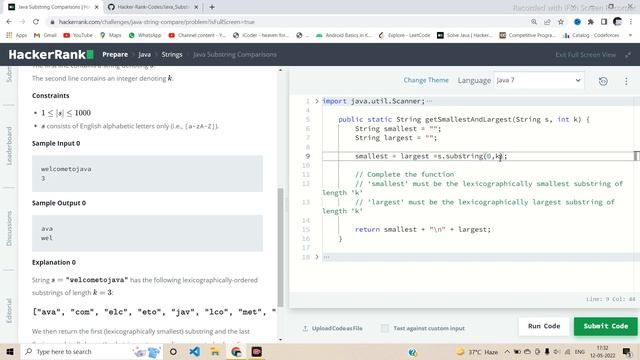
Task: Open the Maps bookmark
Action: click(x=111, y=36)
